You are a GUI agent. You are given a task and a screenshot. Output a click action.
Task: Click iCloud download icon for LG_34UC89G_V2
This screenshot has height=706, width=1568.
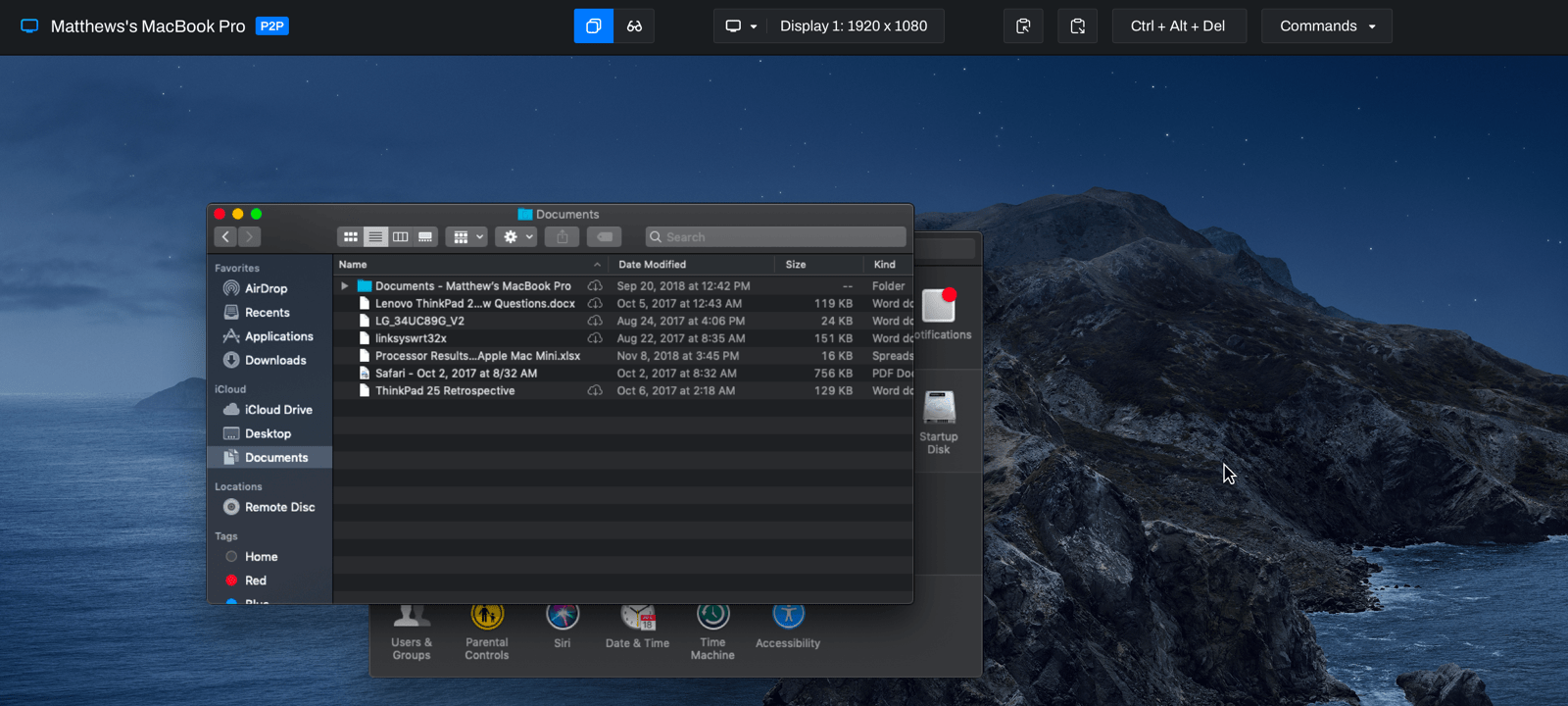595,321
